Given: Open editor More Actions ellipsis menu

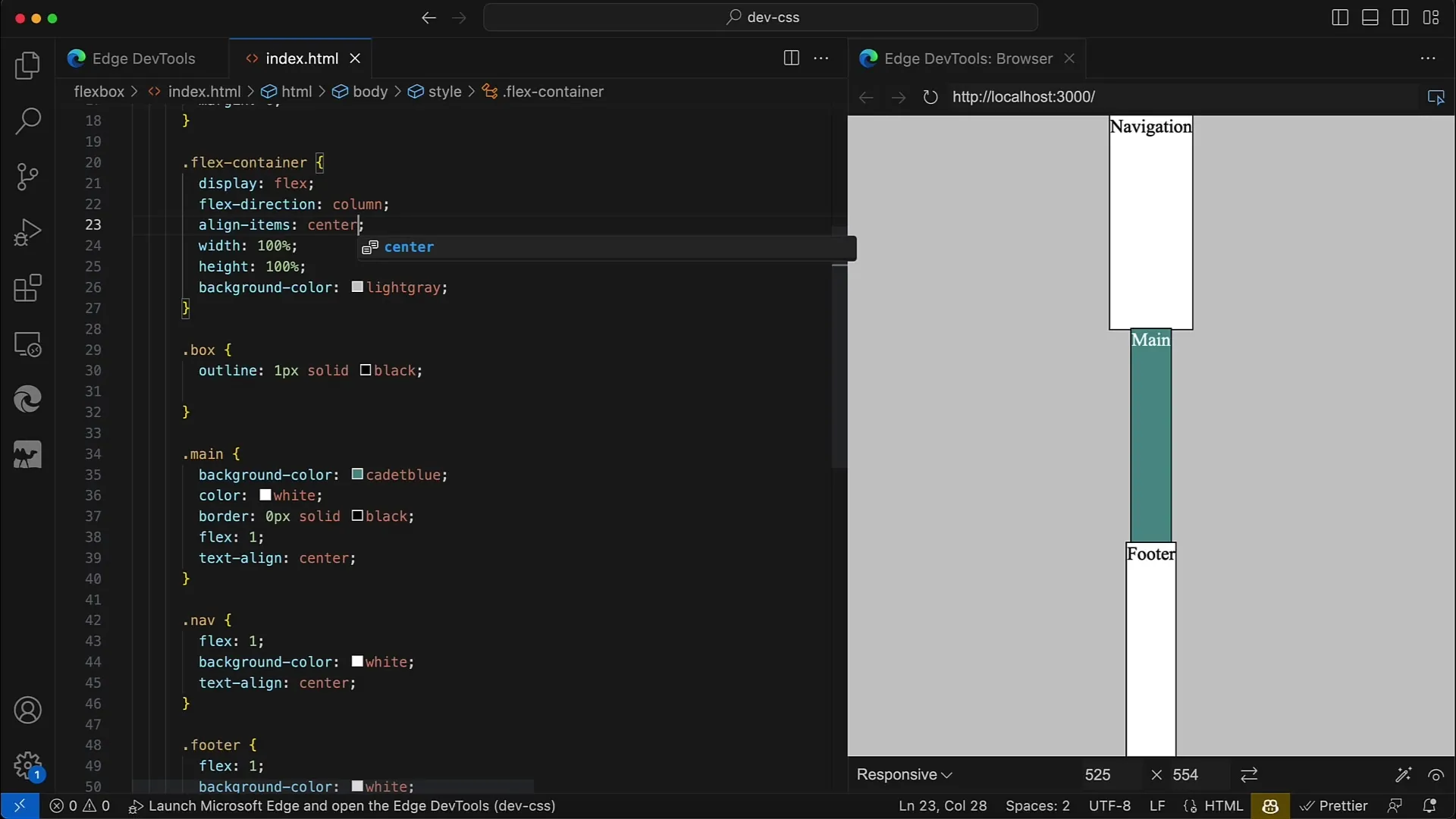Looking at the screenshot, I should (821, 58).
